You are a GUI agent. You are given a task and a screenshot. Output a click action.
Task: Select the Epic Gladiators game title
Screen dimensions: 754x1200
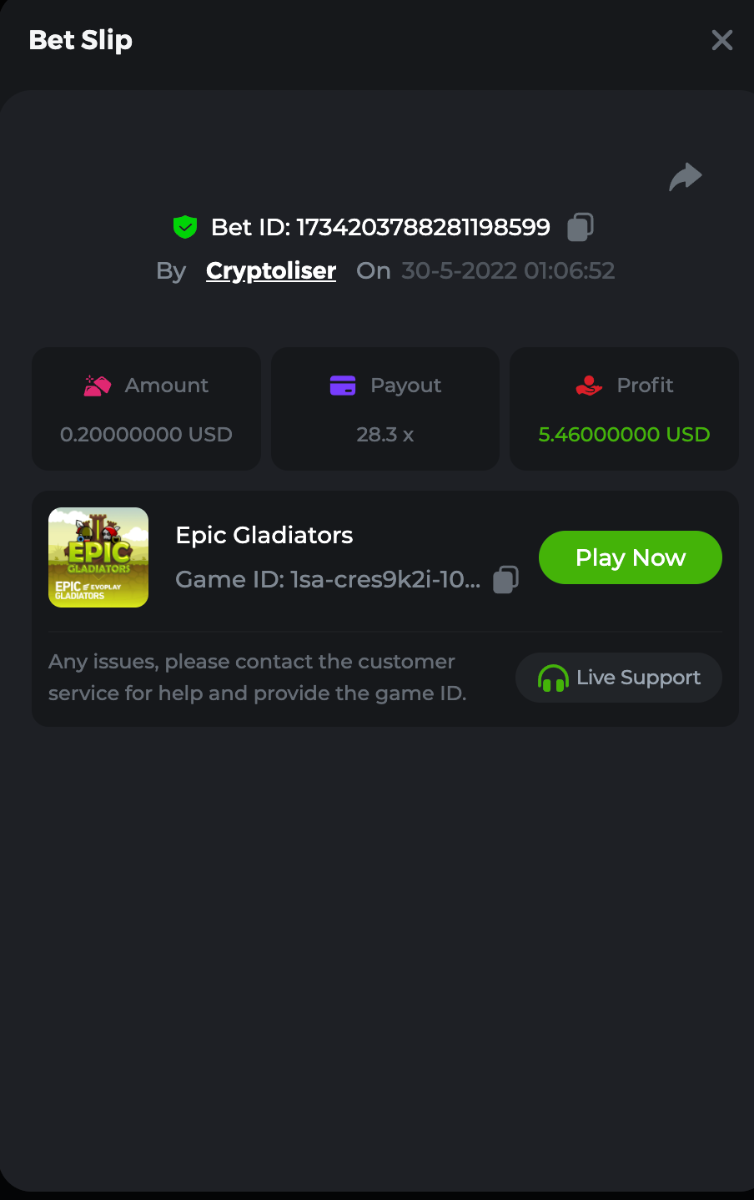(x=264, y=536)
